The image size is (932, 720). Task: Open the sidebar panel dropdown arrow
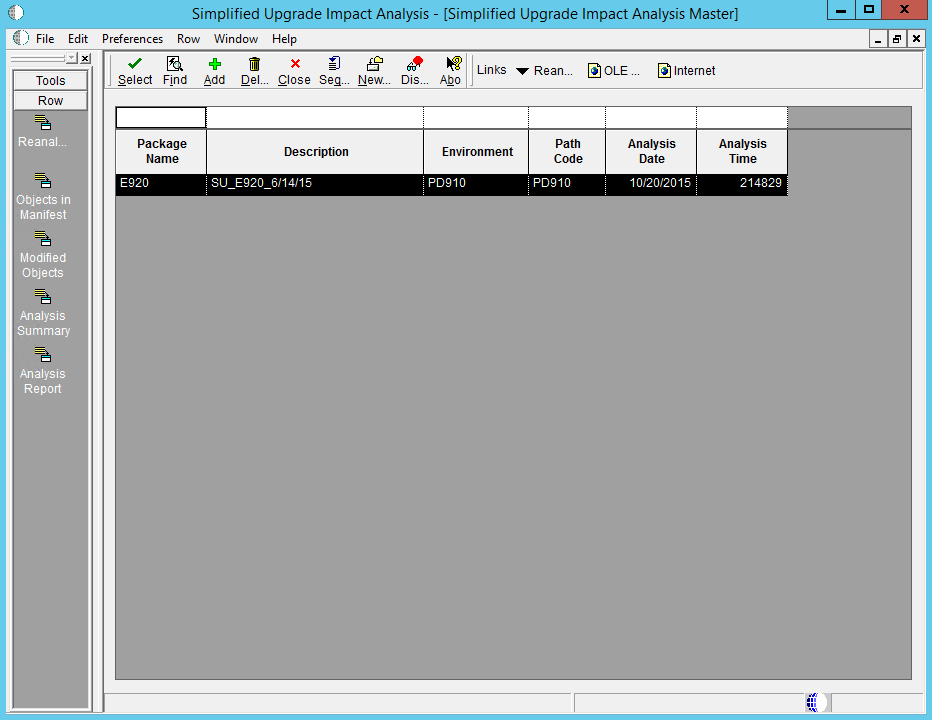(x=71, y=58)
